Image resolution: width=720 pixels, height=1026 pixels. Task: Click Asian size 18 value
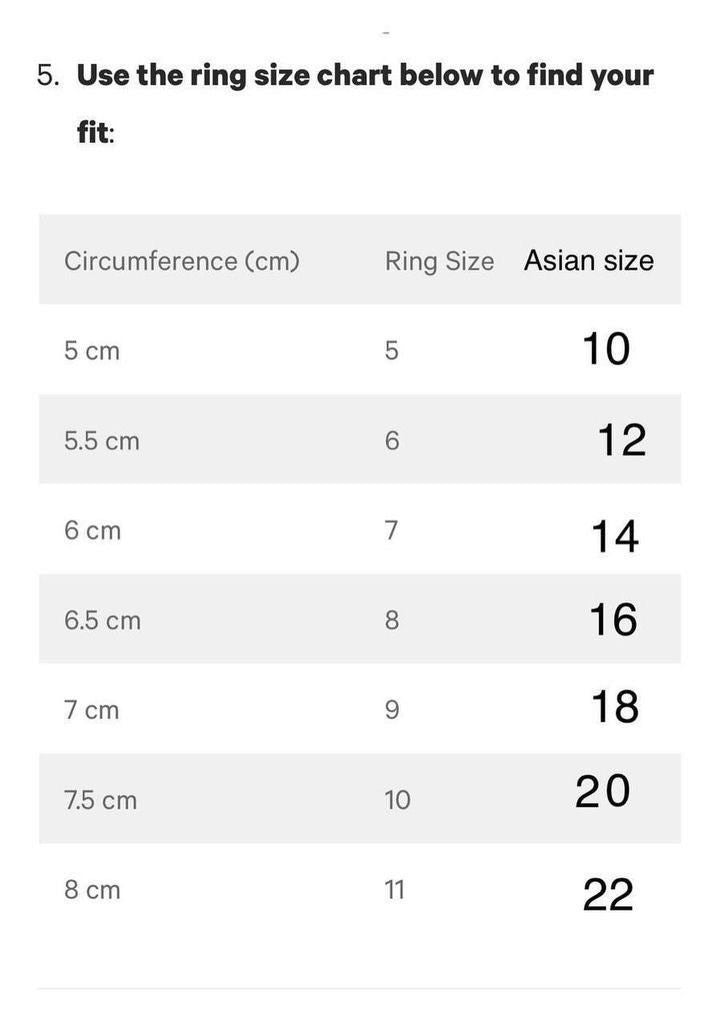[615, 707]
